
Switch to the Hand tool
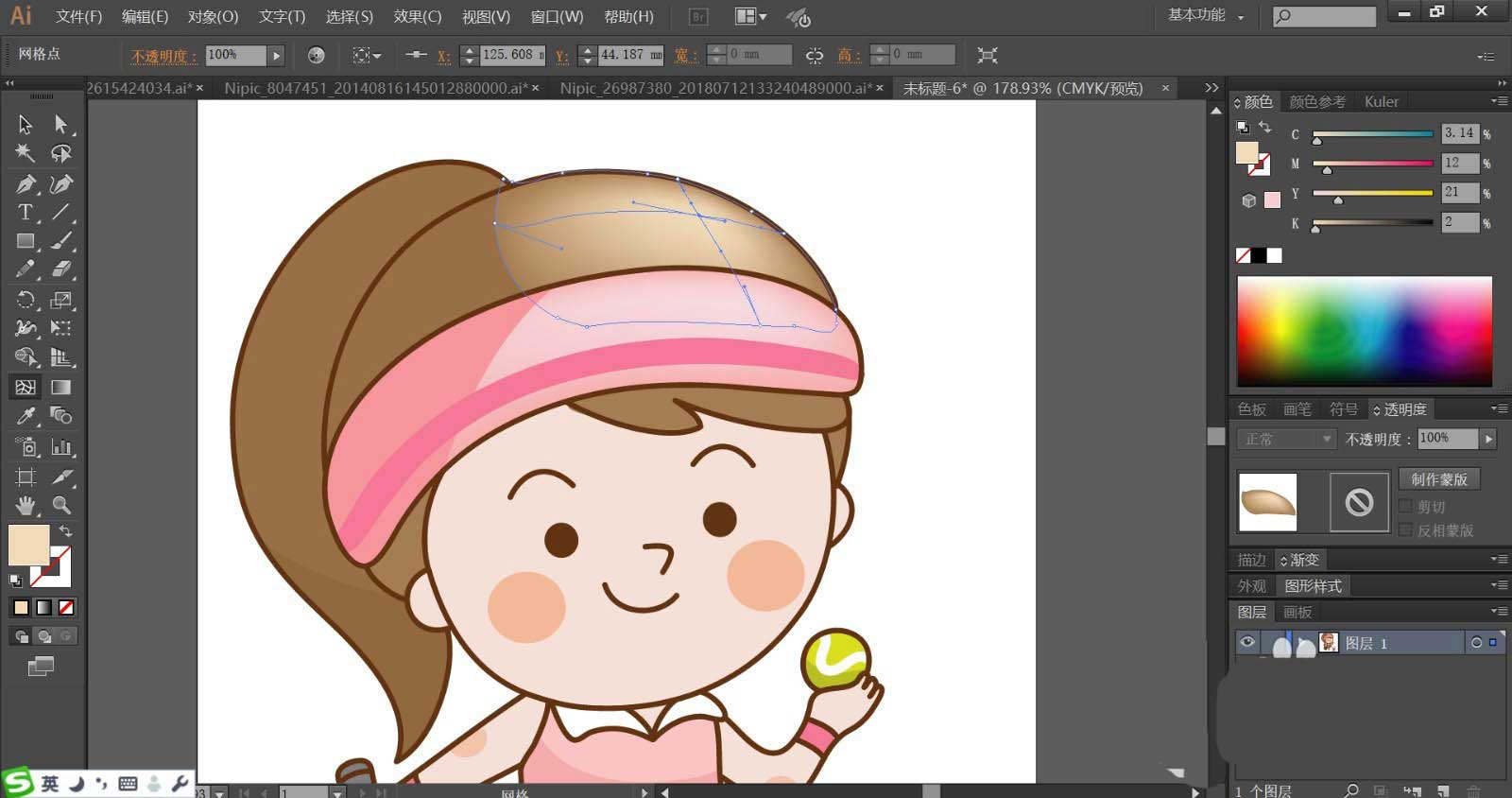click(26, 506)
